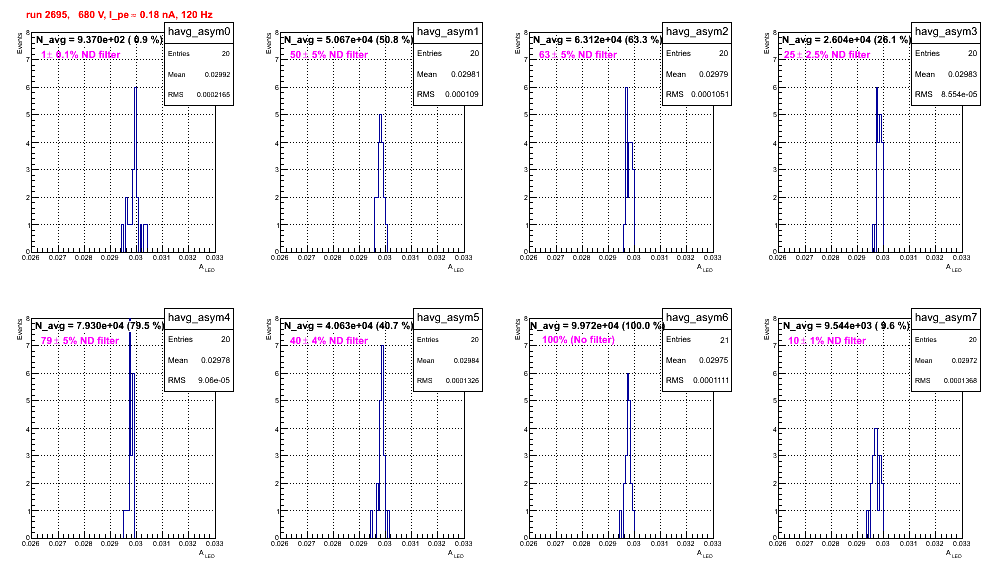996x572 pixels.
Task: Pick the magenta 40± 4% ND filter label
Action: [x=329, y=341]
